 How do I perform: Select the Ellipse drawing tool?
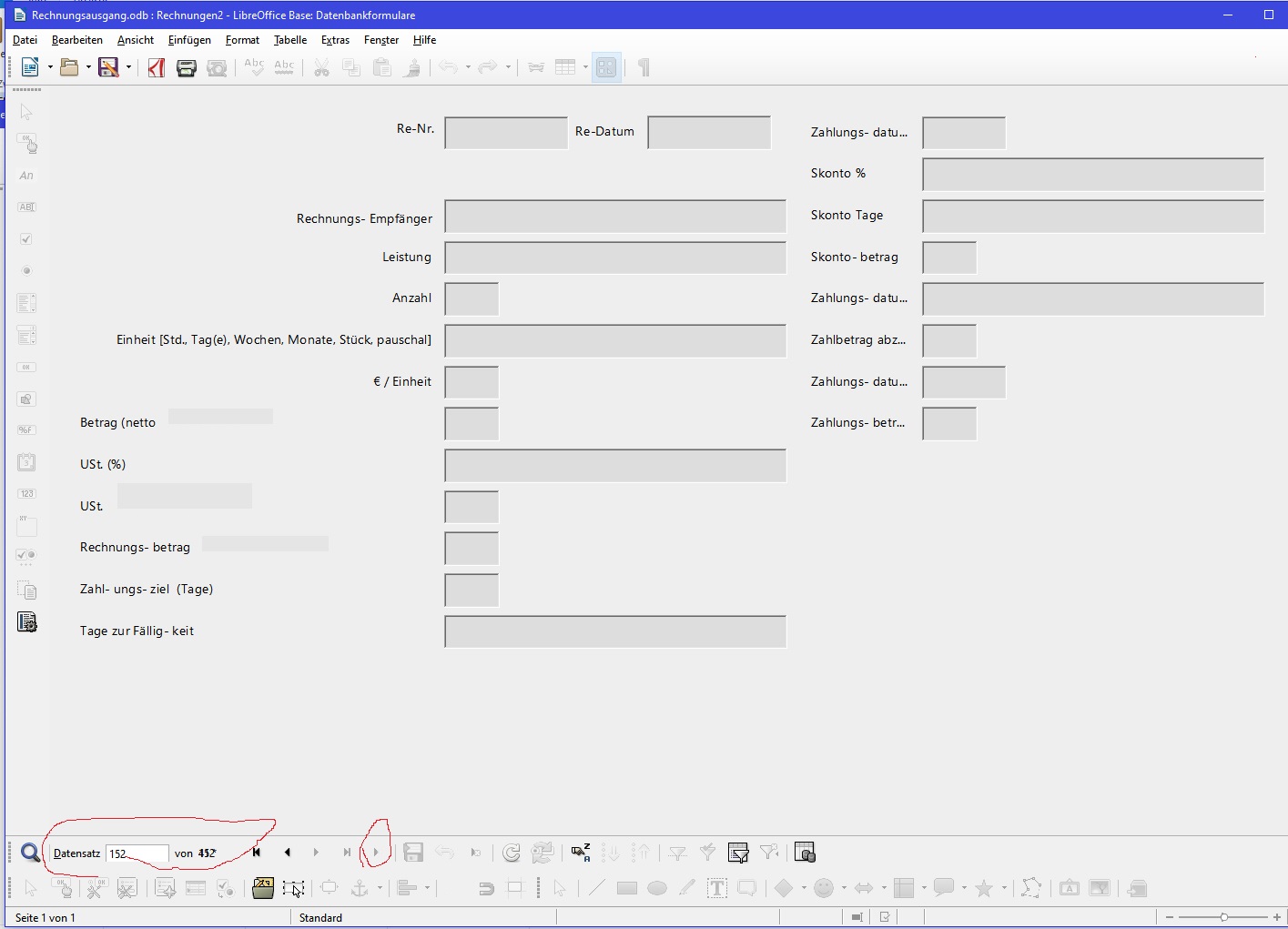657,888
